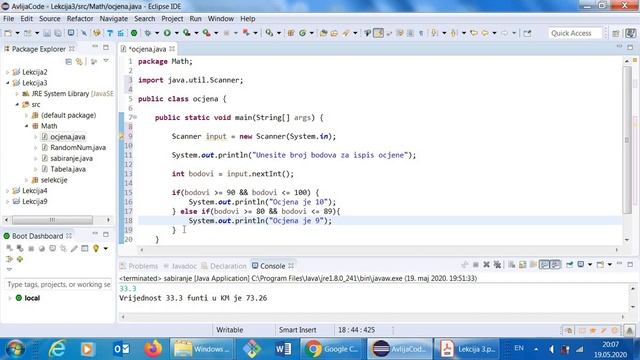This screenshot has width=640, height=360.
Task: Toggle Scroll Lock in Console toolbar
Action: click(522, 265)
